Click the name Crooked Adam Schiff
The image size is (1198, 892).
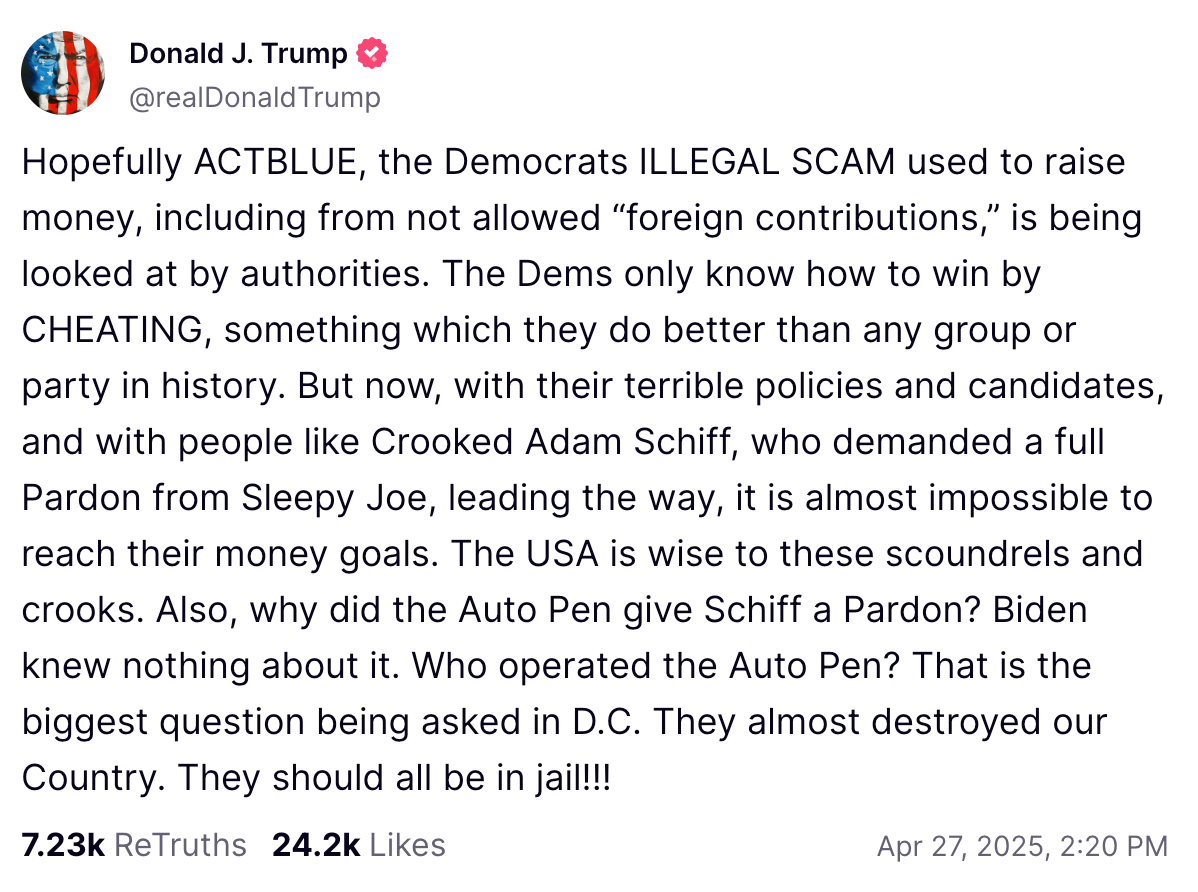[x=555, y=442]
